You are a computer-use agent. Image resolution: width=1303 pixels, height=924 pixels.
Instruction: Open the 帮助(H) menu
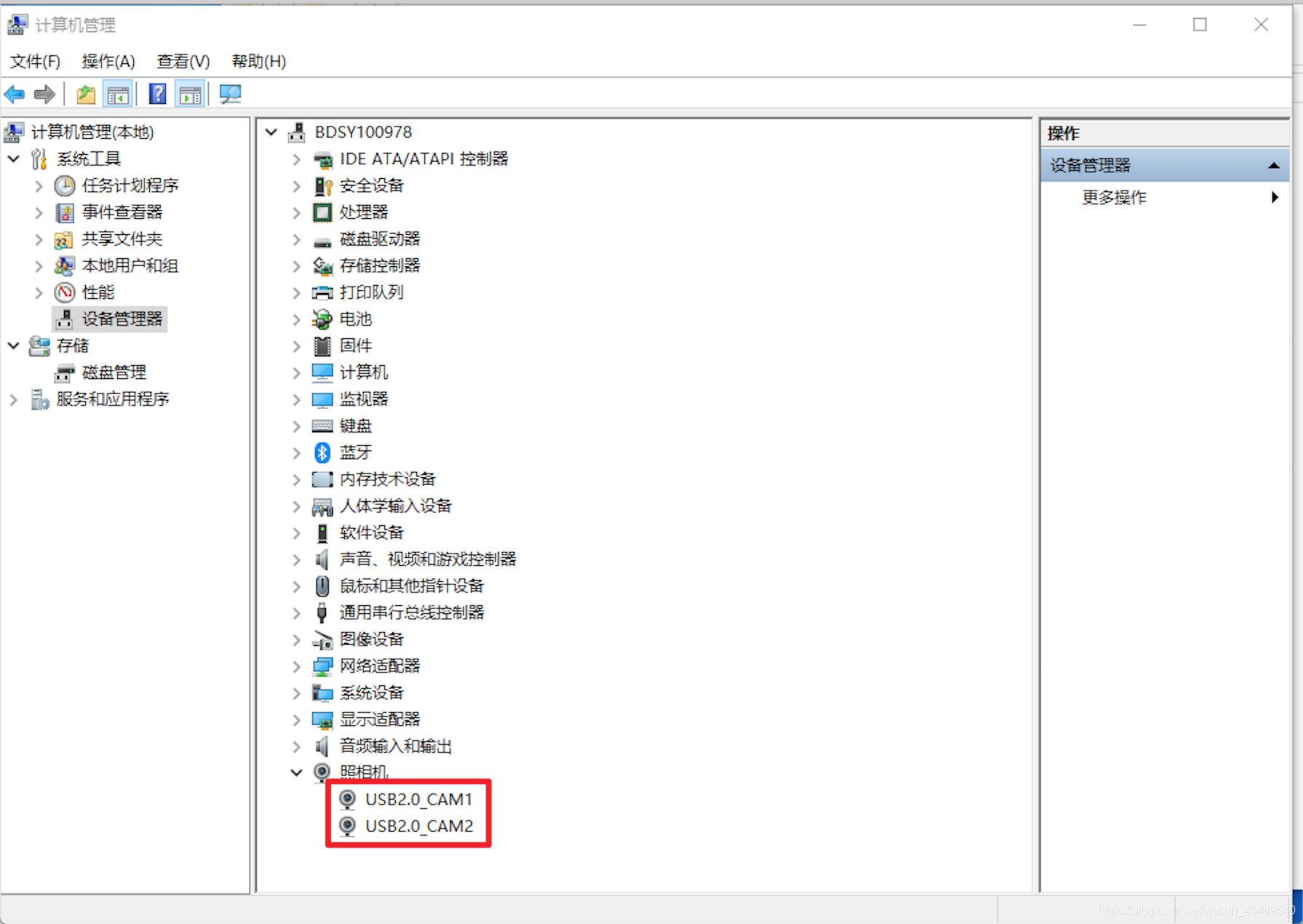click(258, 61)
